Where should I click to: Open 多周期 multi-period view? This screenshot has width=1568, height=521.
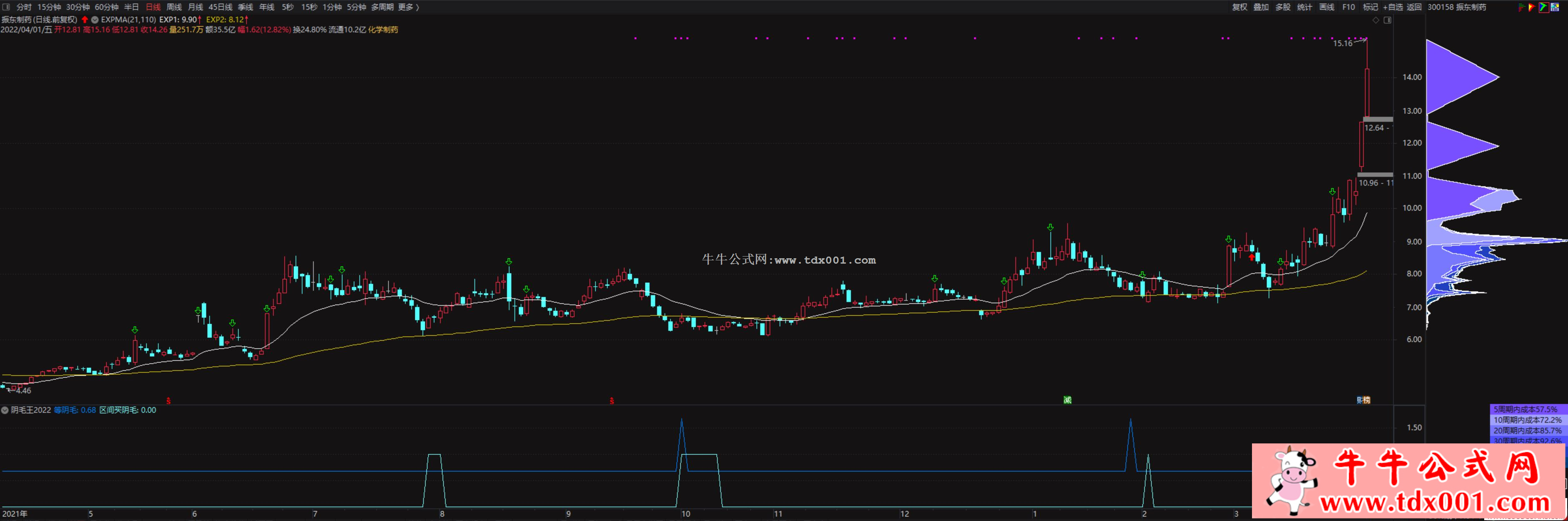[x=382, y=8]
